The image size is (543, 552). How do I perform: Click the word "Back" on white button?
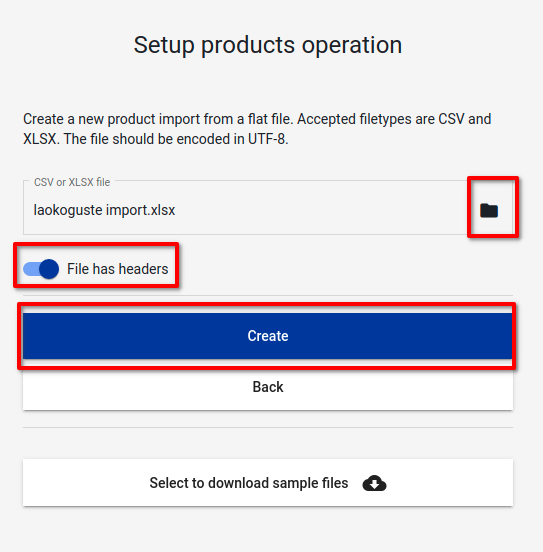pos(268,387)
